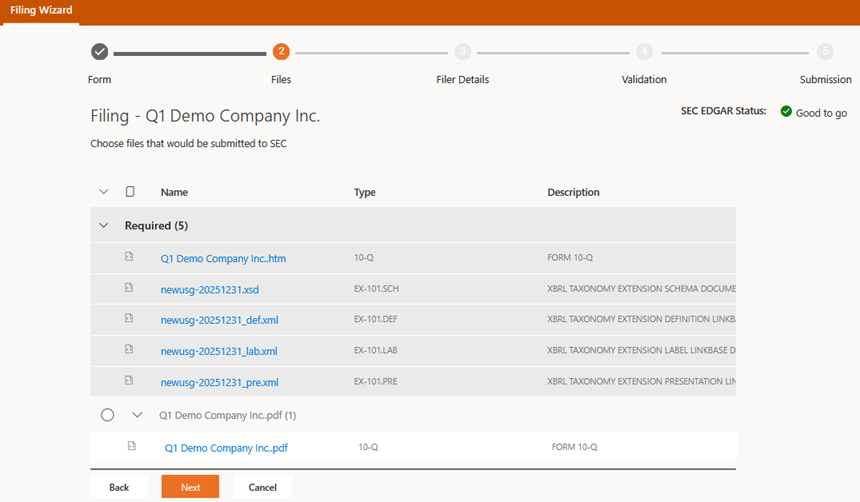
Task: Click the Back button
Action: coord(119,487)
